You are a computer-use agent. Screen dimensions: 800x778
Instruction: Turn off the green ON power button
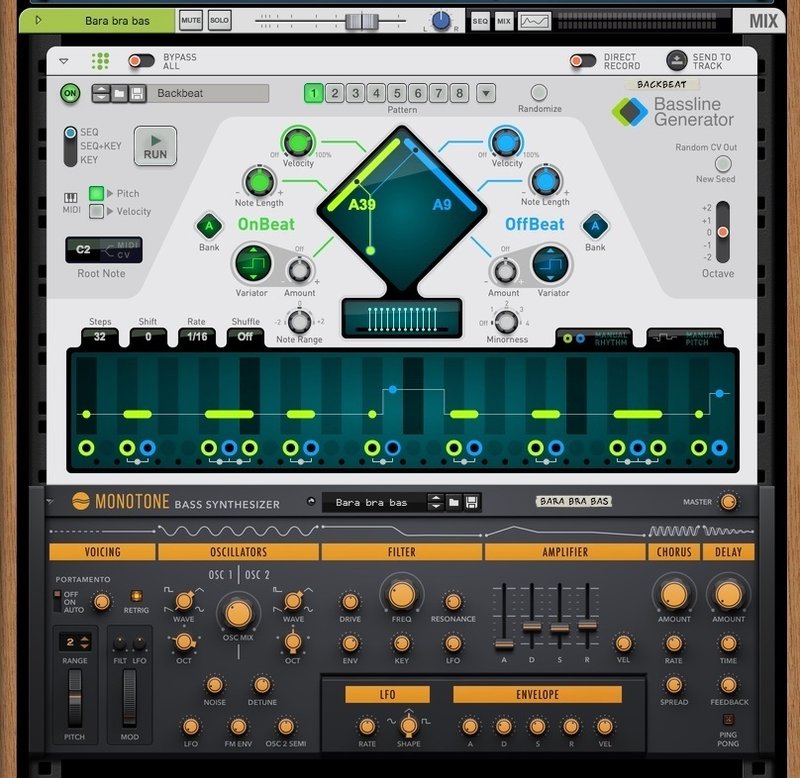[x=70, y=93]
